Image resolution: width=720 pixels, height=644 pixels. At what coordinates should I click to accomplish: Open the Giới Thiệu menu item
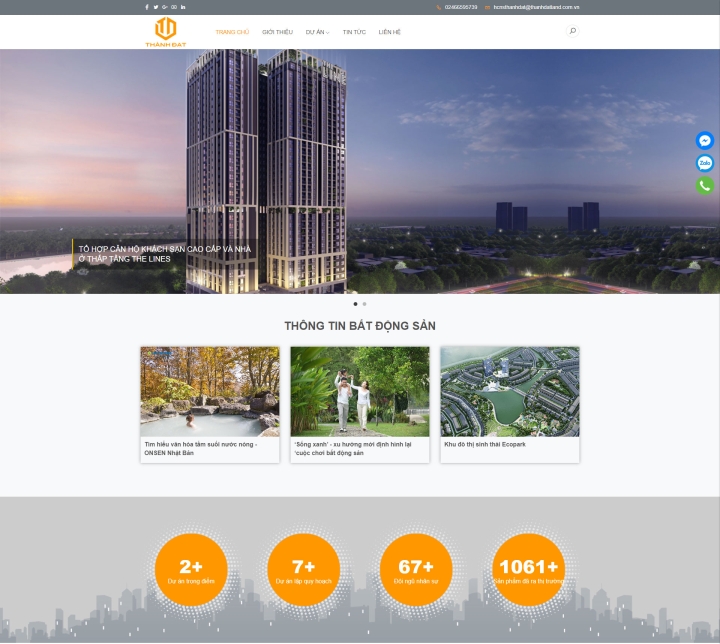pyautogui.click(x=277, y=32)
